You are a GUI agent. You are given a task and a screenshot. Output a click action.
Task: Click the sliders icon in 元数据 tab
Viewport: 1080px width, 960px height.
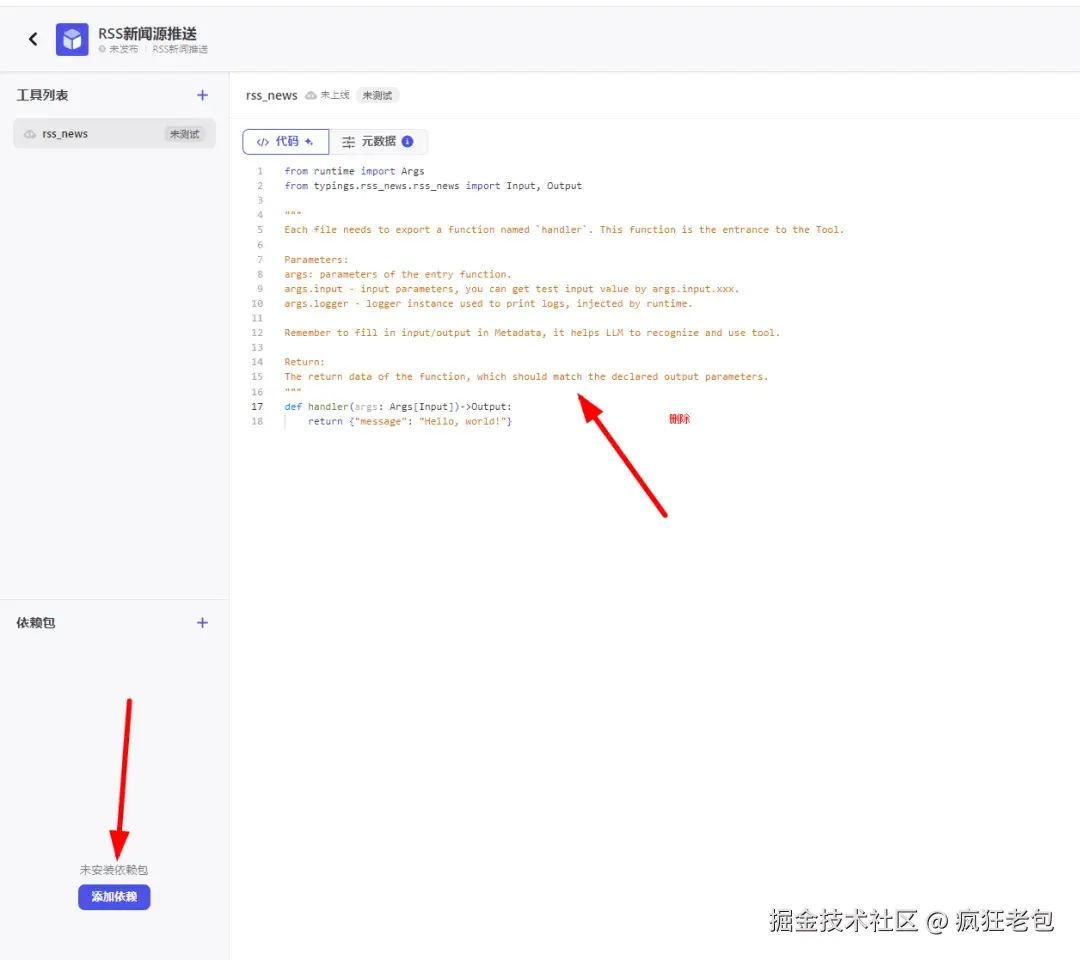[349, 142]
